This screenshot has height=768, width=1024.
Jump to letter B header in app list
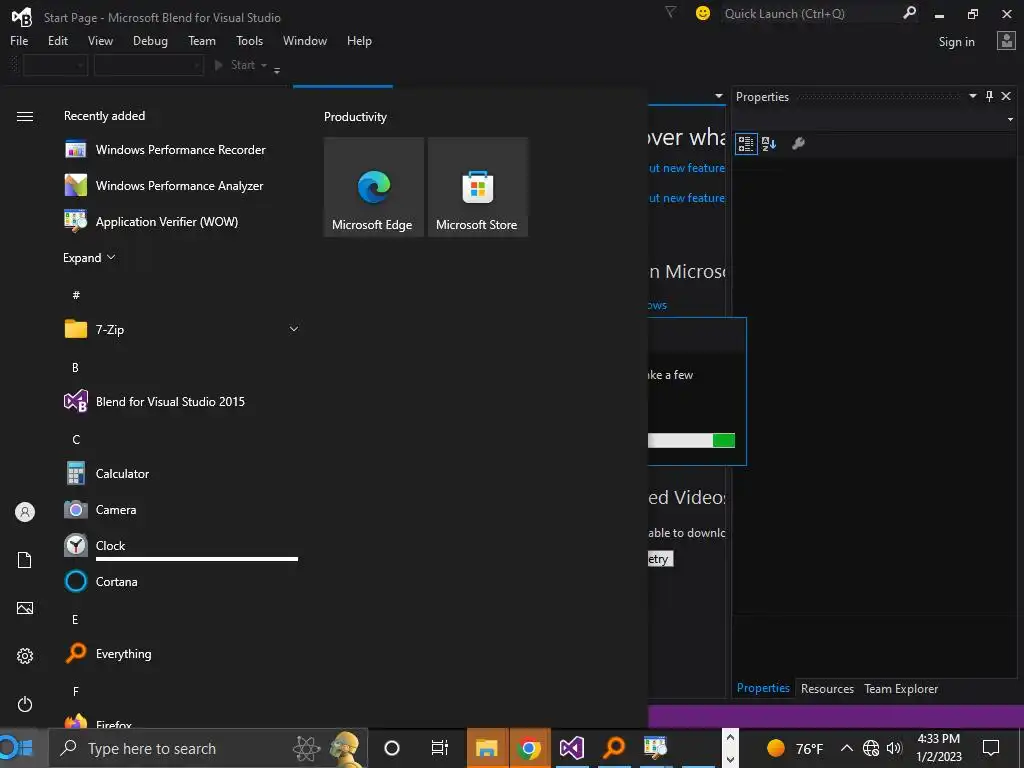(75, 368)
